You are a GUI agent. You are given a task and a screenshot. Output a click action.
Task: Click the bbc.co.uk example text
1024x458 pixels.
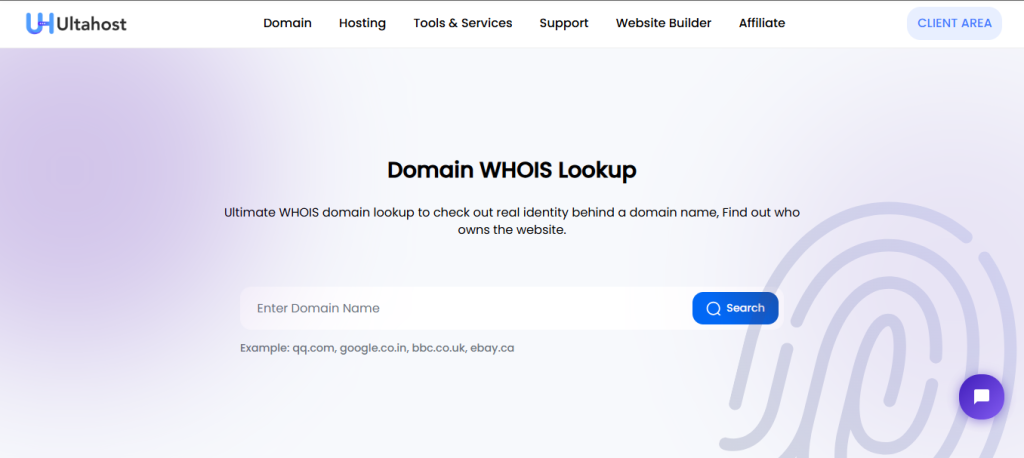click(438, 348)
